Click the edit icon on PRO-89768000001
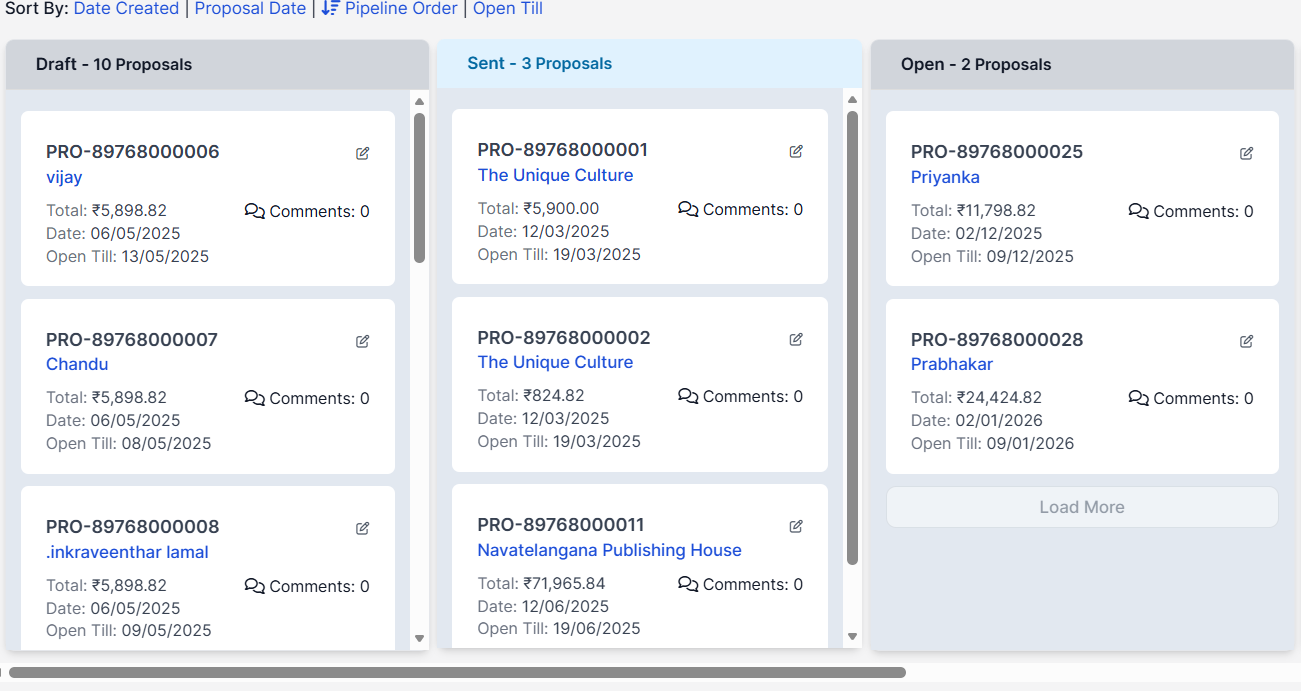This screenshot has width=1301, height=691. click(x=796, y=151)
